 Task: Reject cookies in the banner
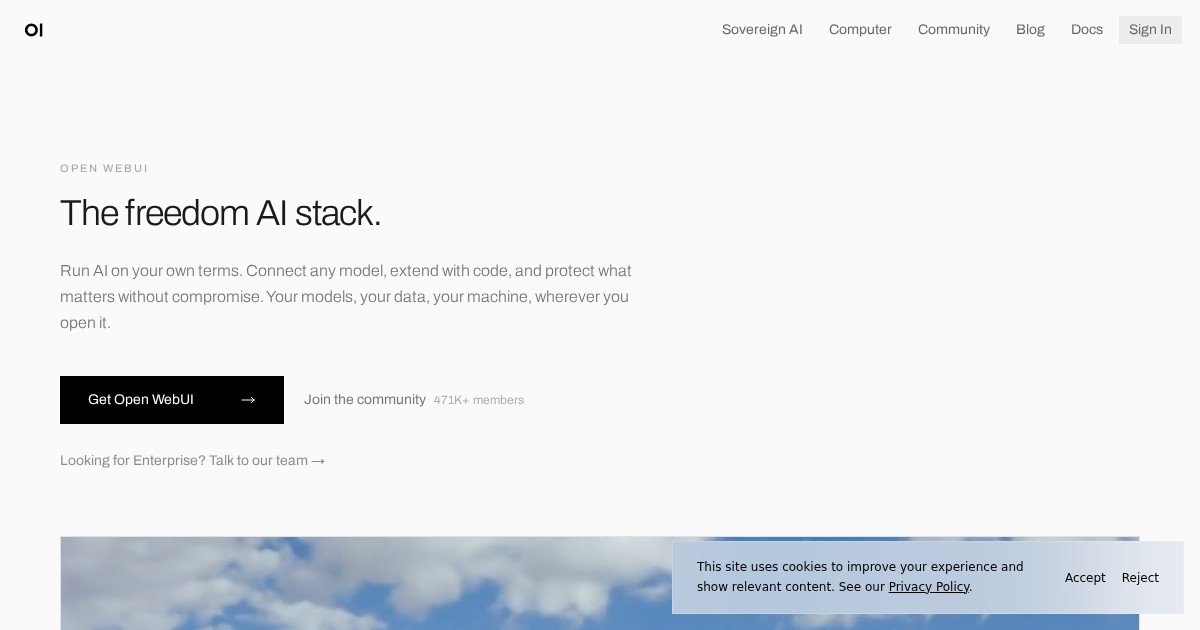pos(1140,578)
